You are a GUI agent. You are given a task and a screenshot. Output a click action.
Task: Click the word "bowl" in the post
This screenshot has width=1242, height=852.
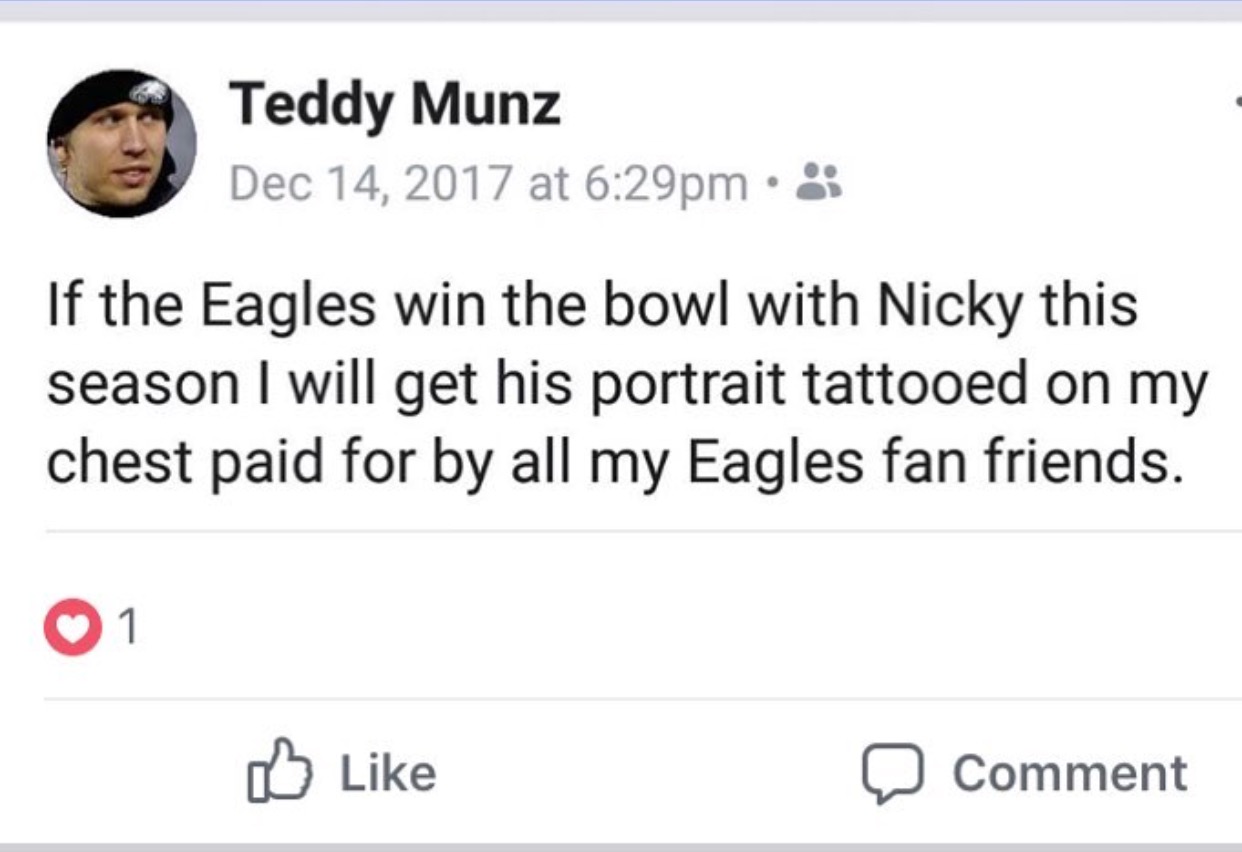tap(680, 306)
